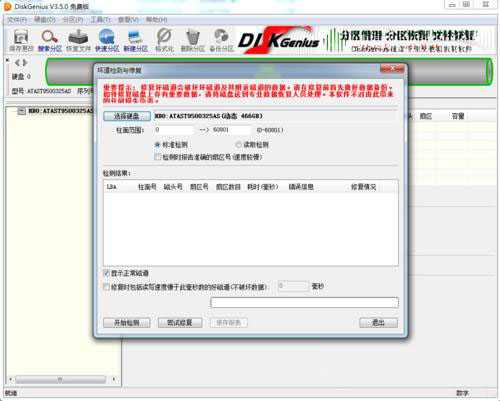Click the previous disk left arrow
The width and height of the screenshot is (500, 401).
point(17,62)
